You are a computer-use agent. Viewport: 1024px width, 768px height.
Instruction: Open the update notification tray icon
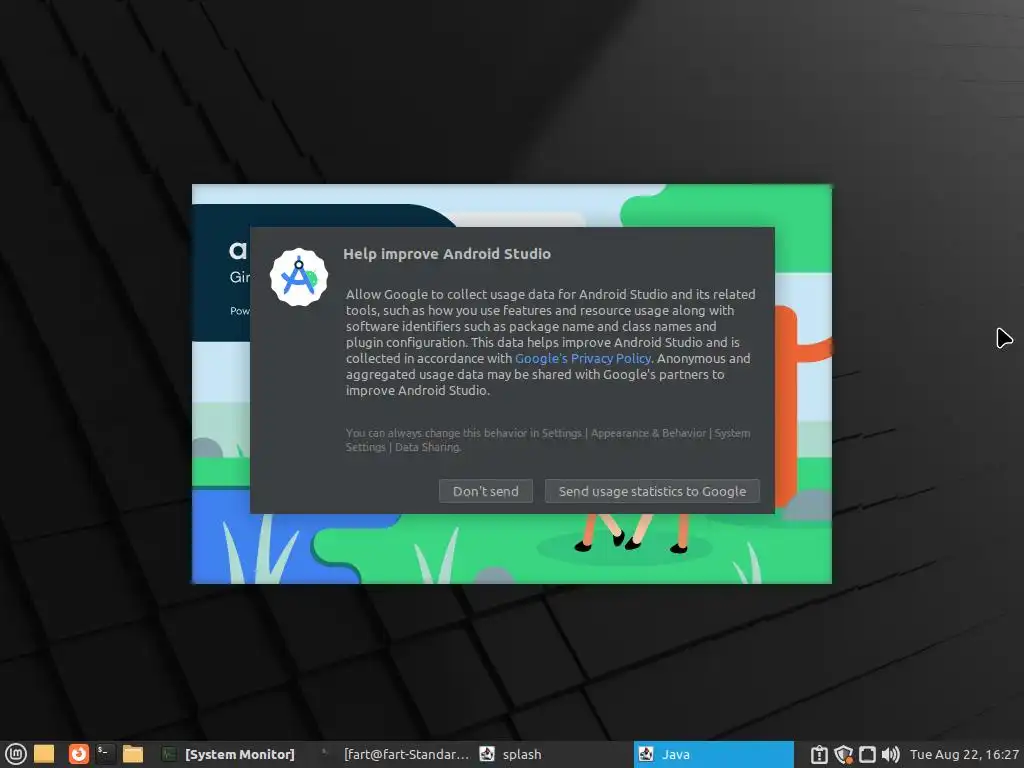click(819, 755)
